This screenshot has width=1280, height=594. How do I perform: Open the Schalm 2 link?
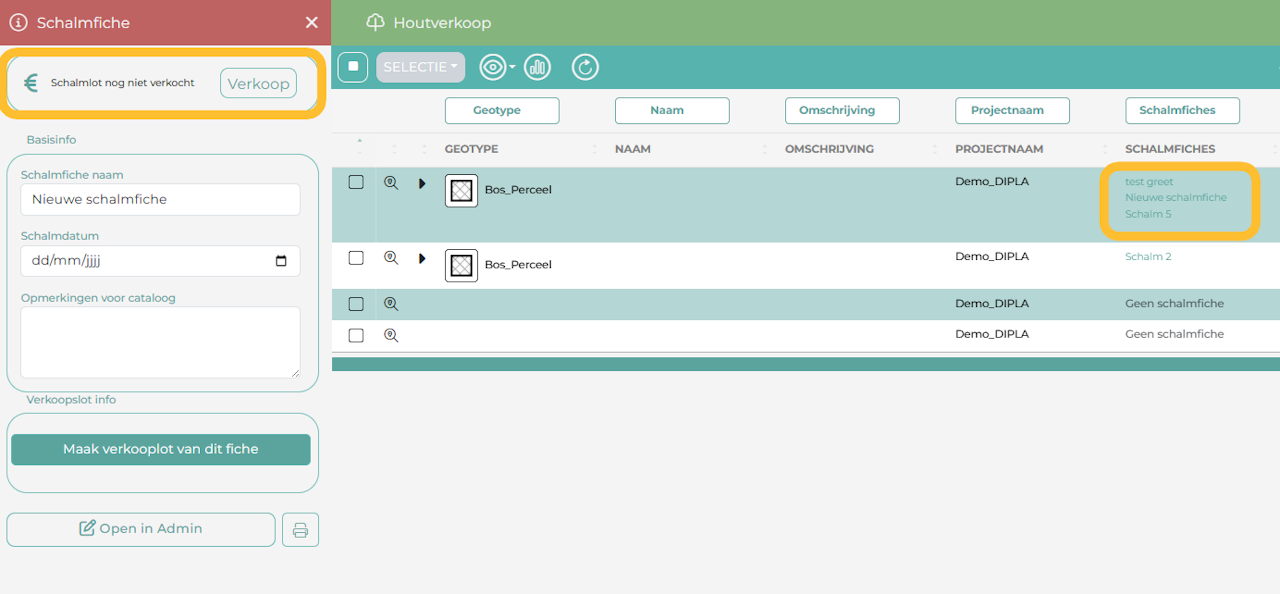1148,257
